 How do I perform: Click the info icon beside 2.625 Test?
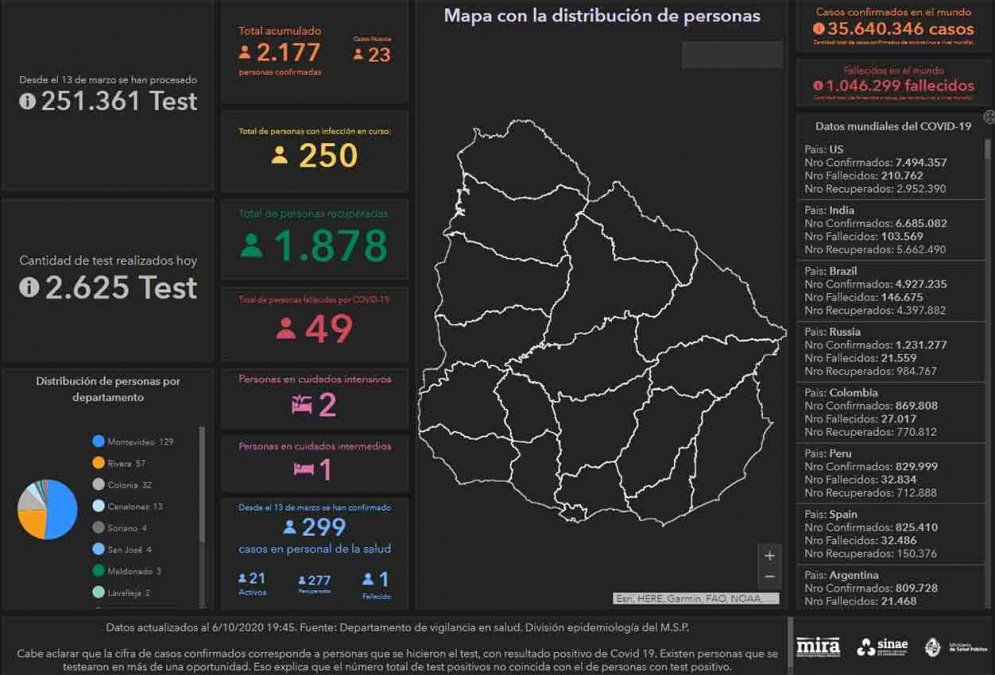(28, 288)
